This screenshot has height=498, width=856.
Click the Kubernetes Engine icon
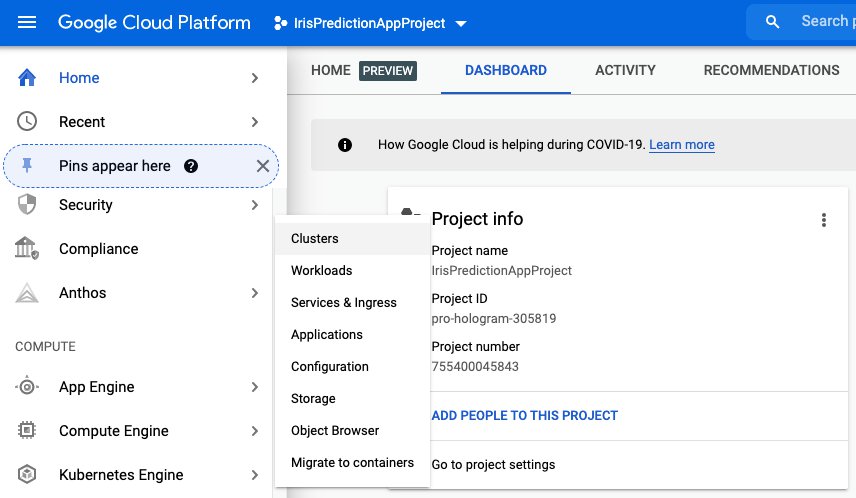tap(27, 475)
